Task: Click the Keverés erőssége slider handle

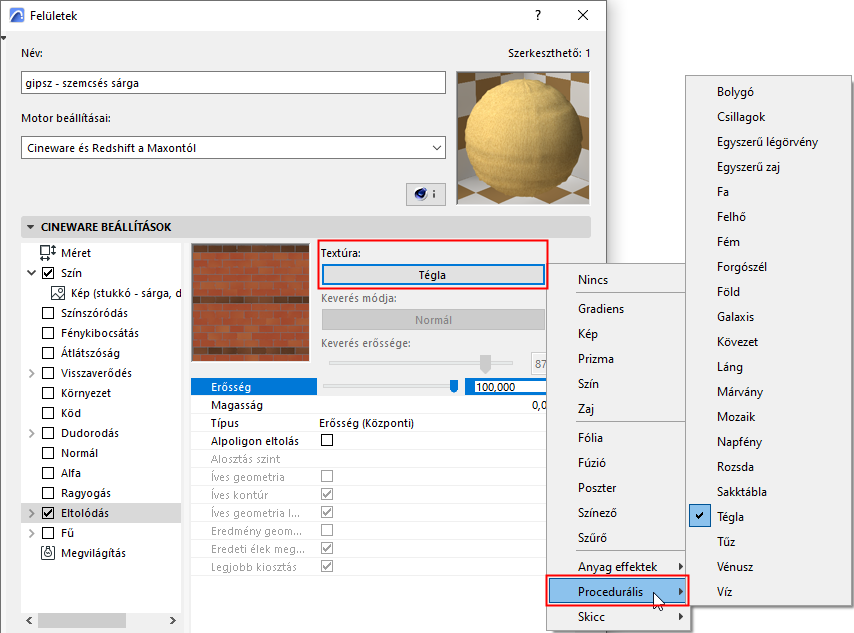Action: [485, 363]
